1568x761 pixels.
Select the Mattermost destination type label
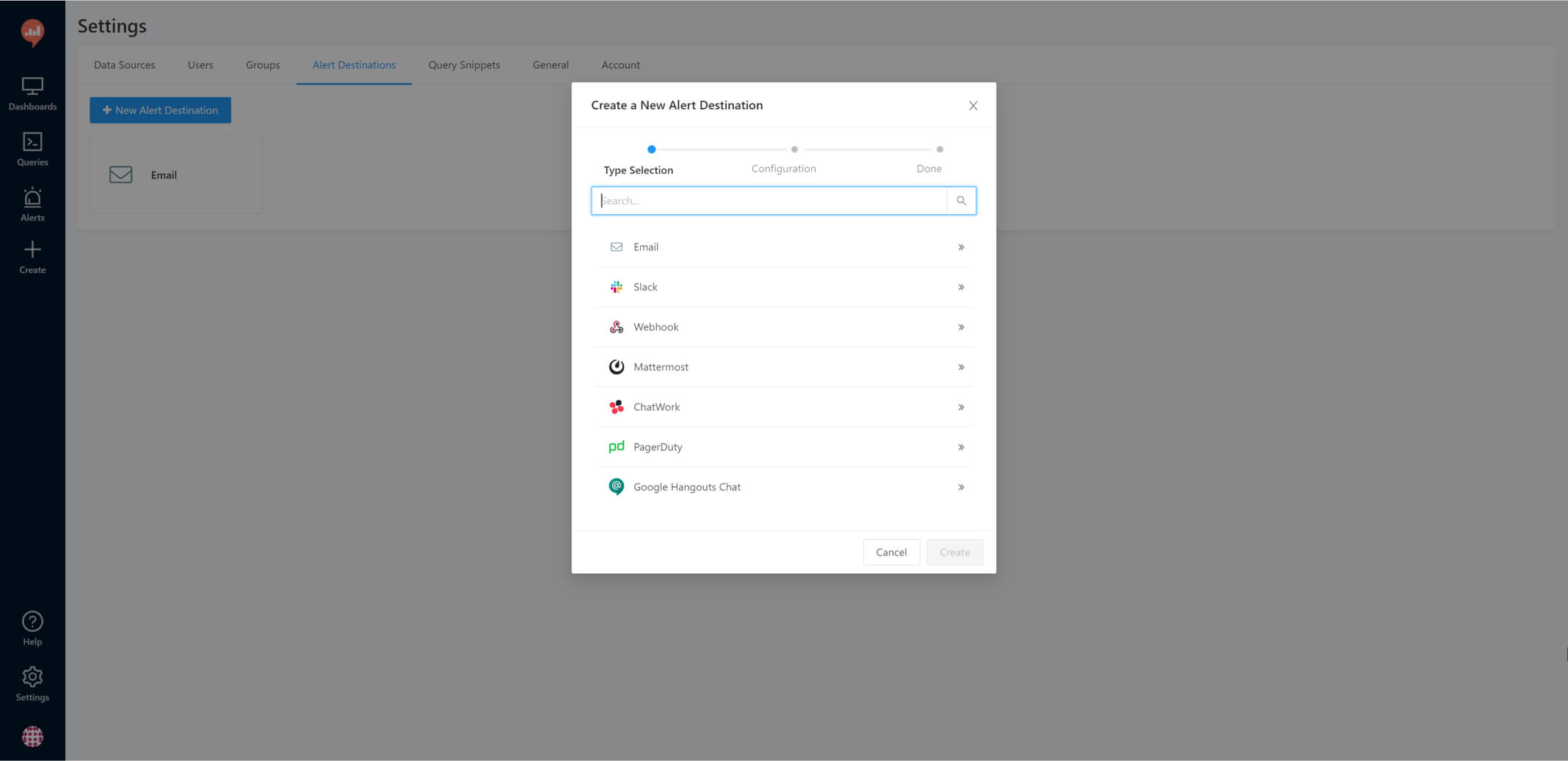click(661, 367)
